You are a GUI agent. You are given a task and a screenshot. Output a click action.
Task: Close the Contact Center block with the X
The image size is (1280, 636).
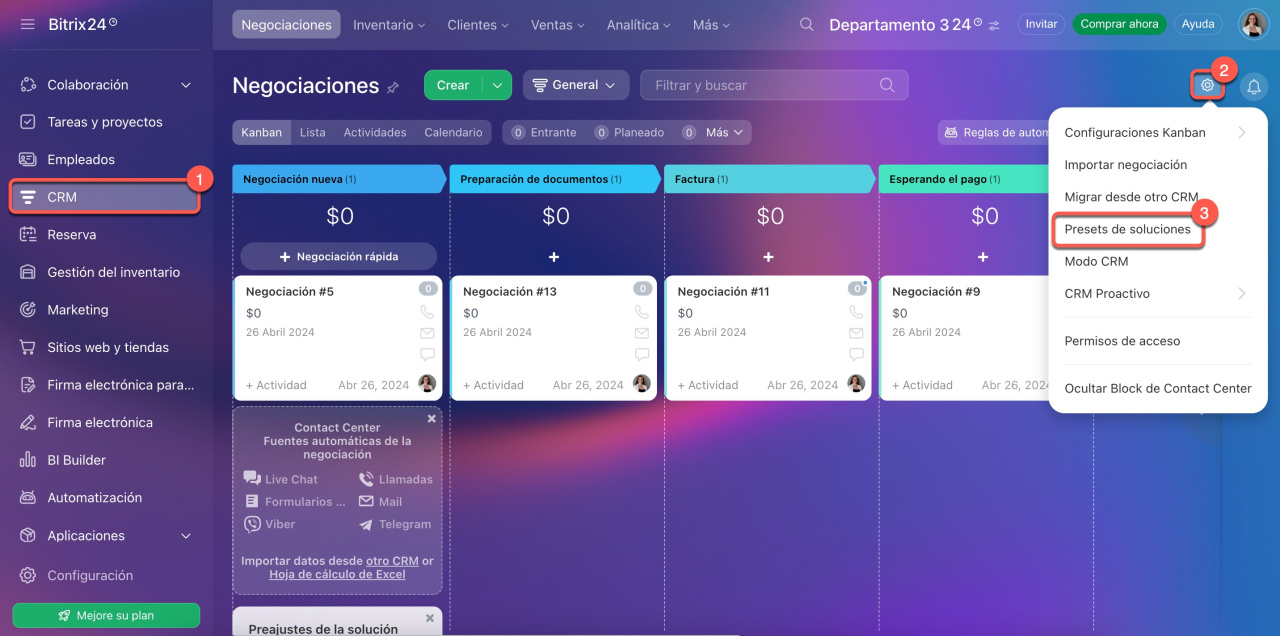pyautogui.click(x=432, y=418)
